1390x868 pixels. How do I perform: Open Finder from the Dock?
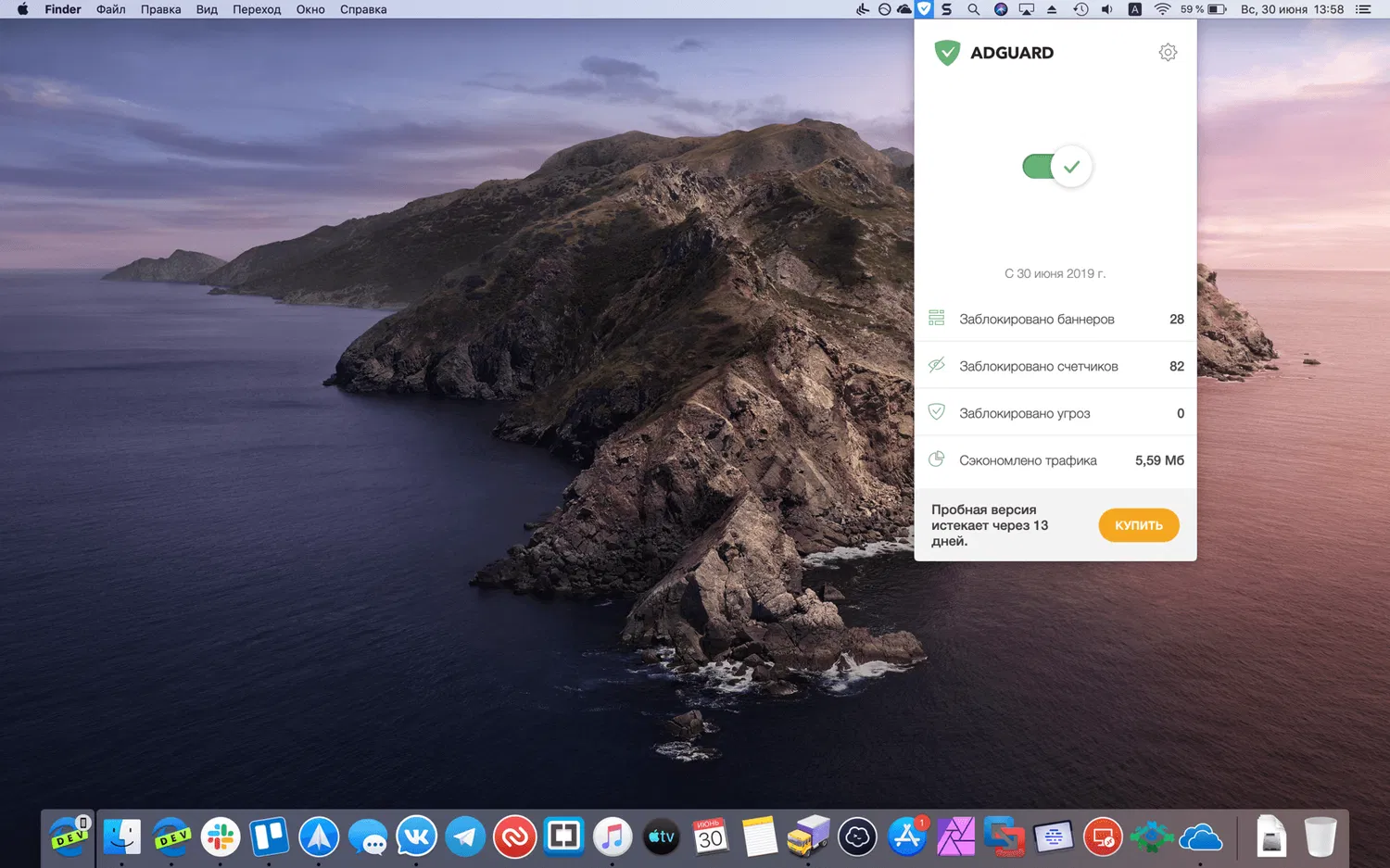[122, 837]
